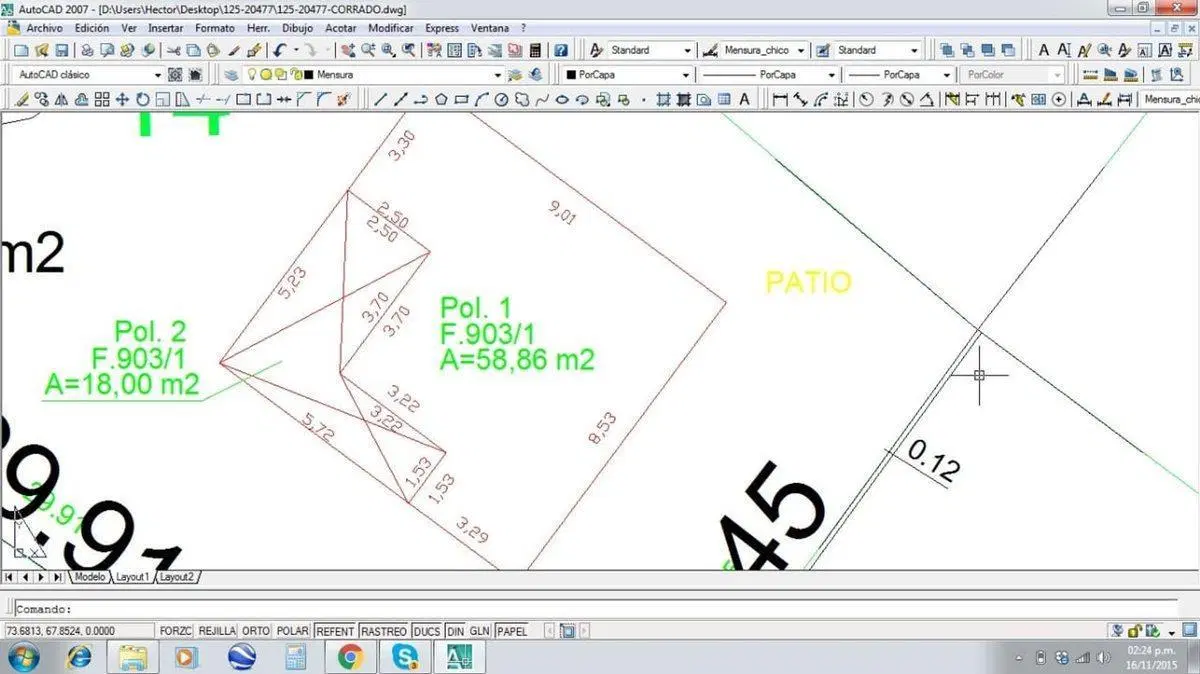Image resolution: width=1200 pixels, height=674 pixels.
Task: Click the Pan realtime icon
Action: 347,50
